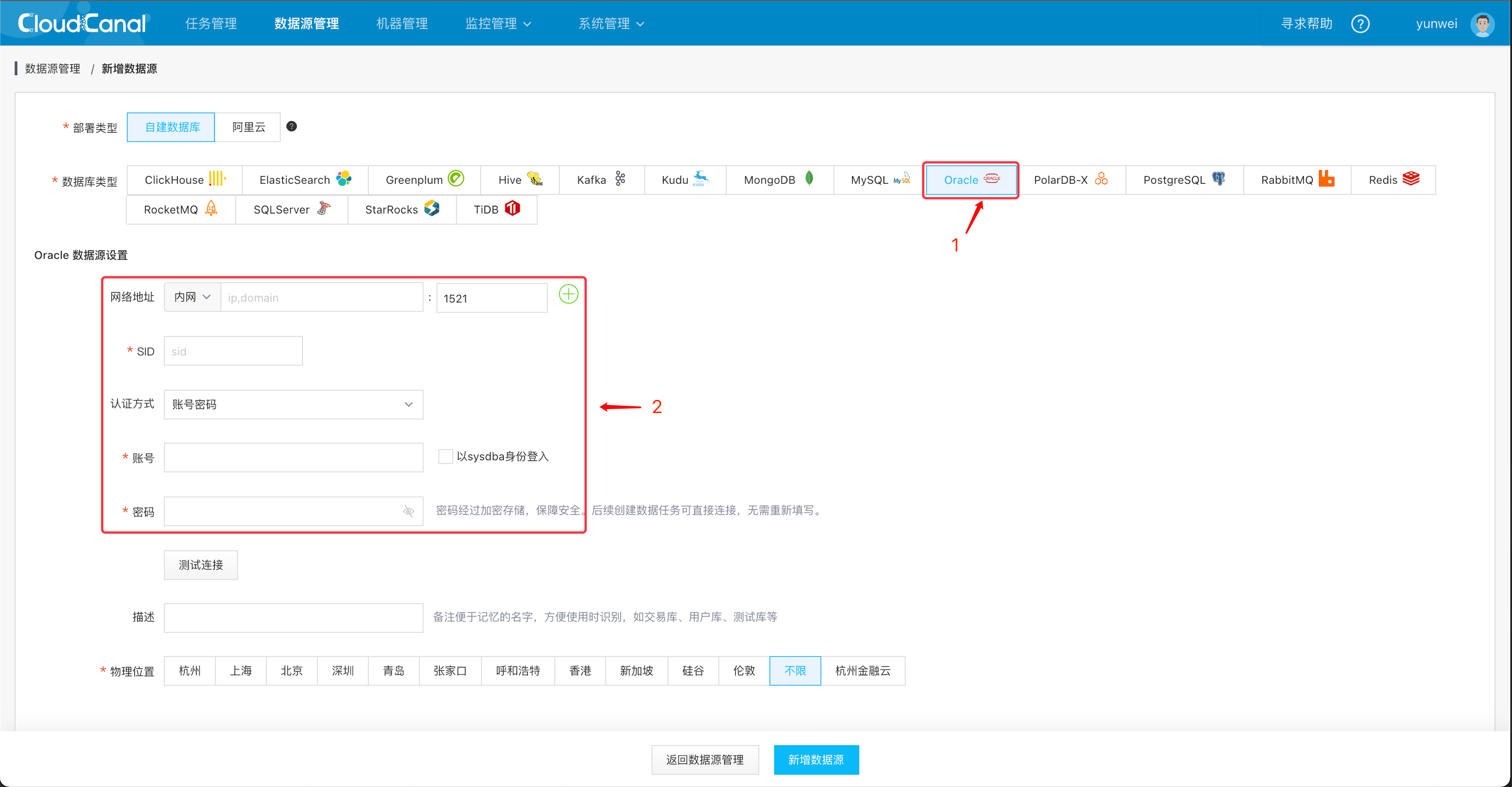Enable login as sysdba checkbox
The width and height of the screenshot is (1512, 787).
coord(445,456)
